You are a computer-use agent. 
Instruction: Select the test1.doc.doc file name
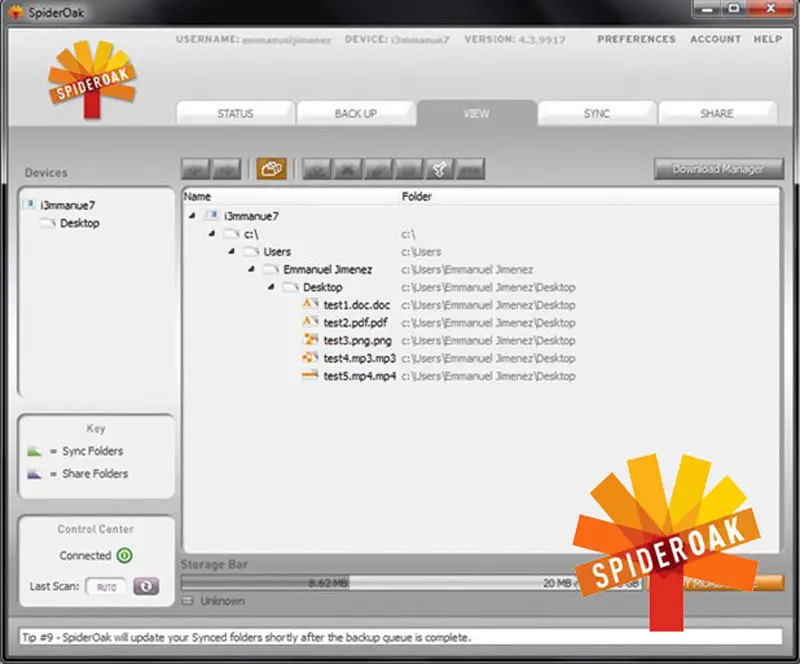(x=357, y=305)
